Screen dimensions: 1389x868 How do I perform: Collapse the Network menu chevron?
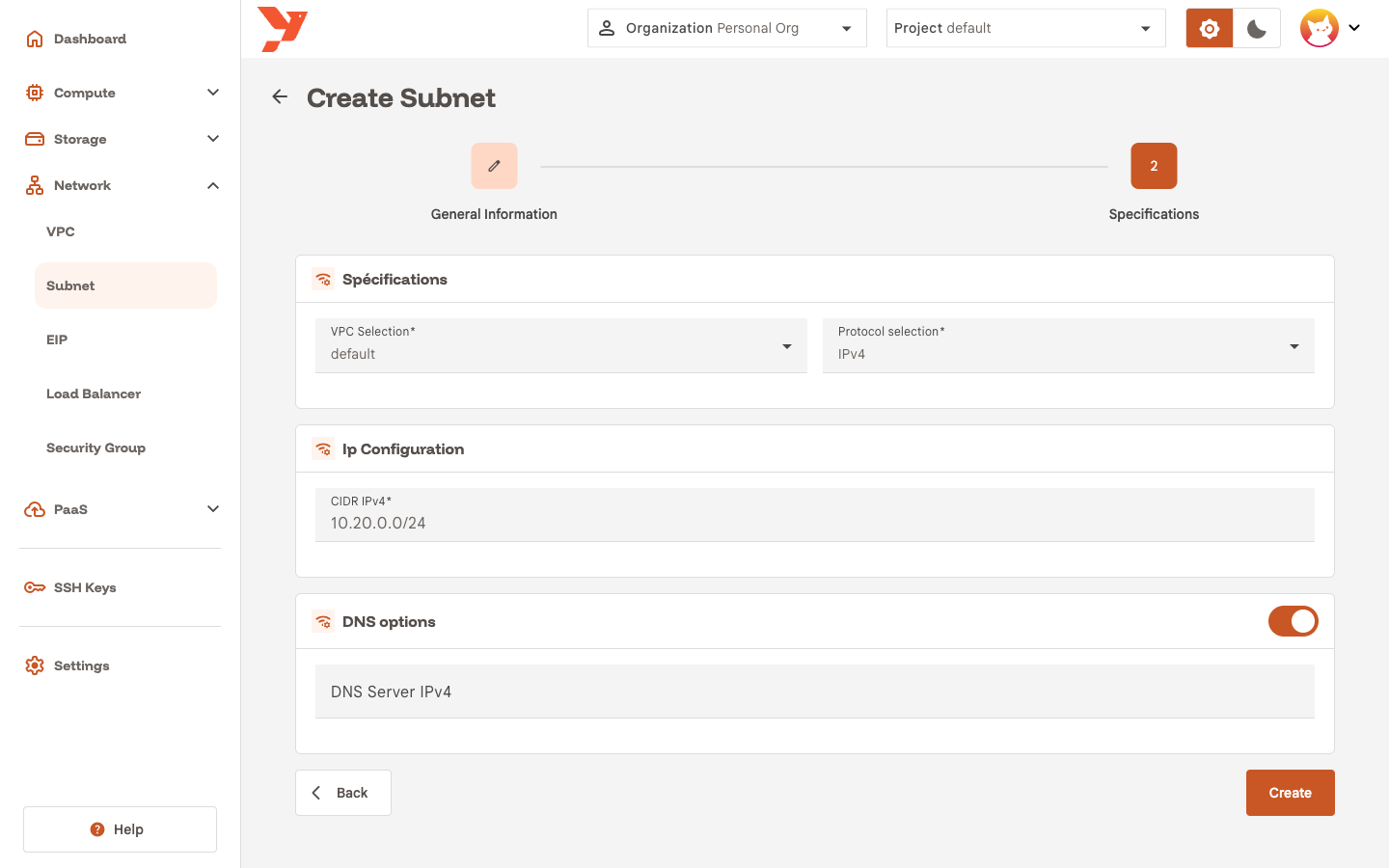coord(213,185)
